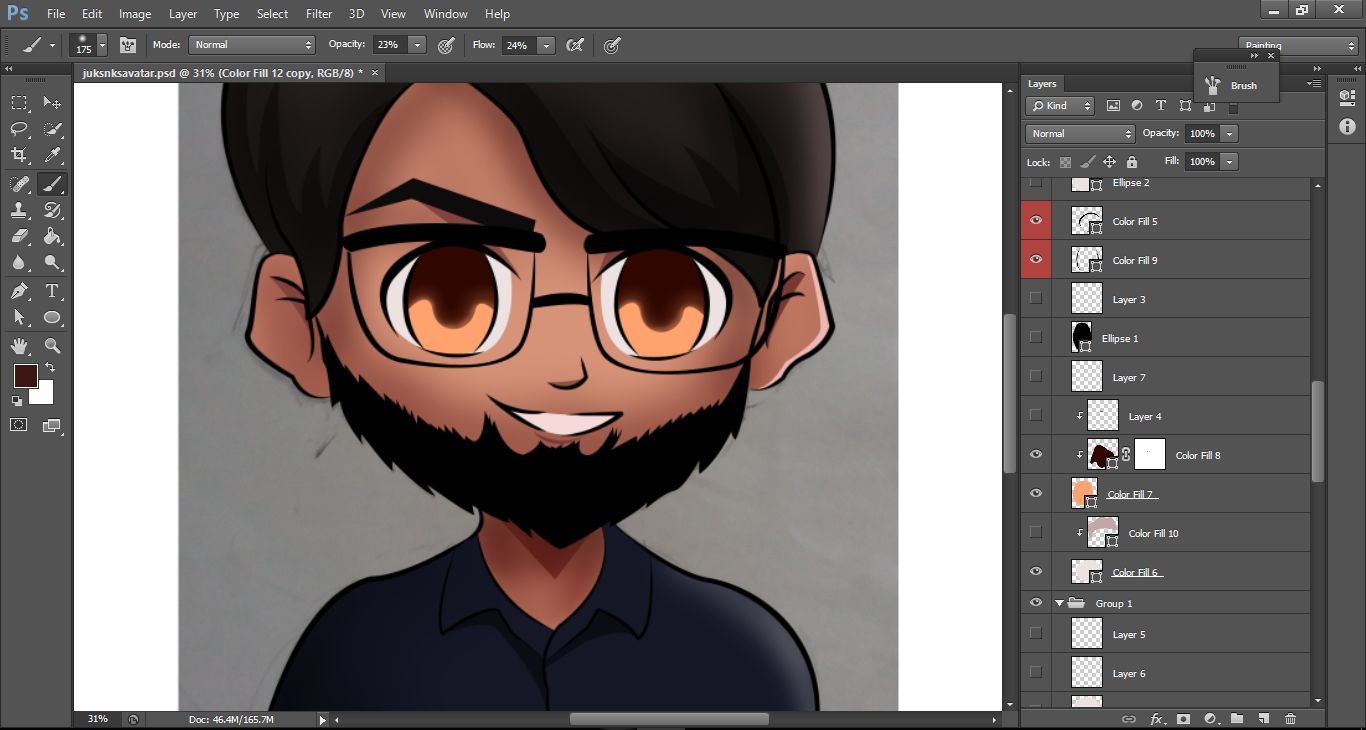Select the Eraser tool

coord(19,236)
